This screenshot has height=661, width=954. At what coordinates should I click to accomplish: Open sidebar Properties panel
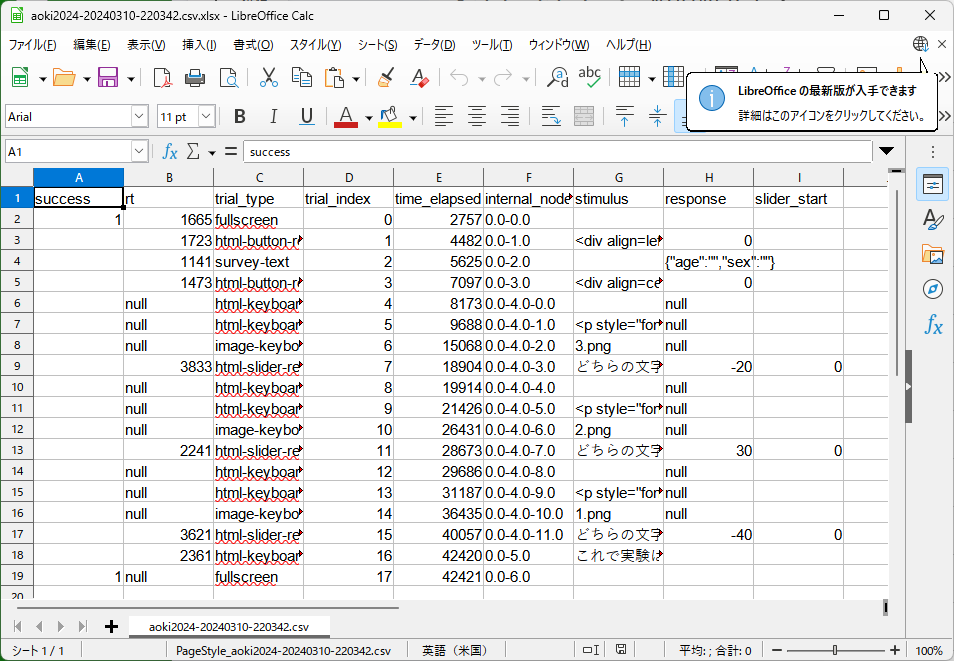pyautogui.click(x=932, y=184)
